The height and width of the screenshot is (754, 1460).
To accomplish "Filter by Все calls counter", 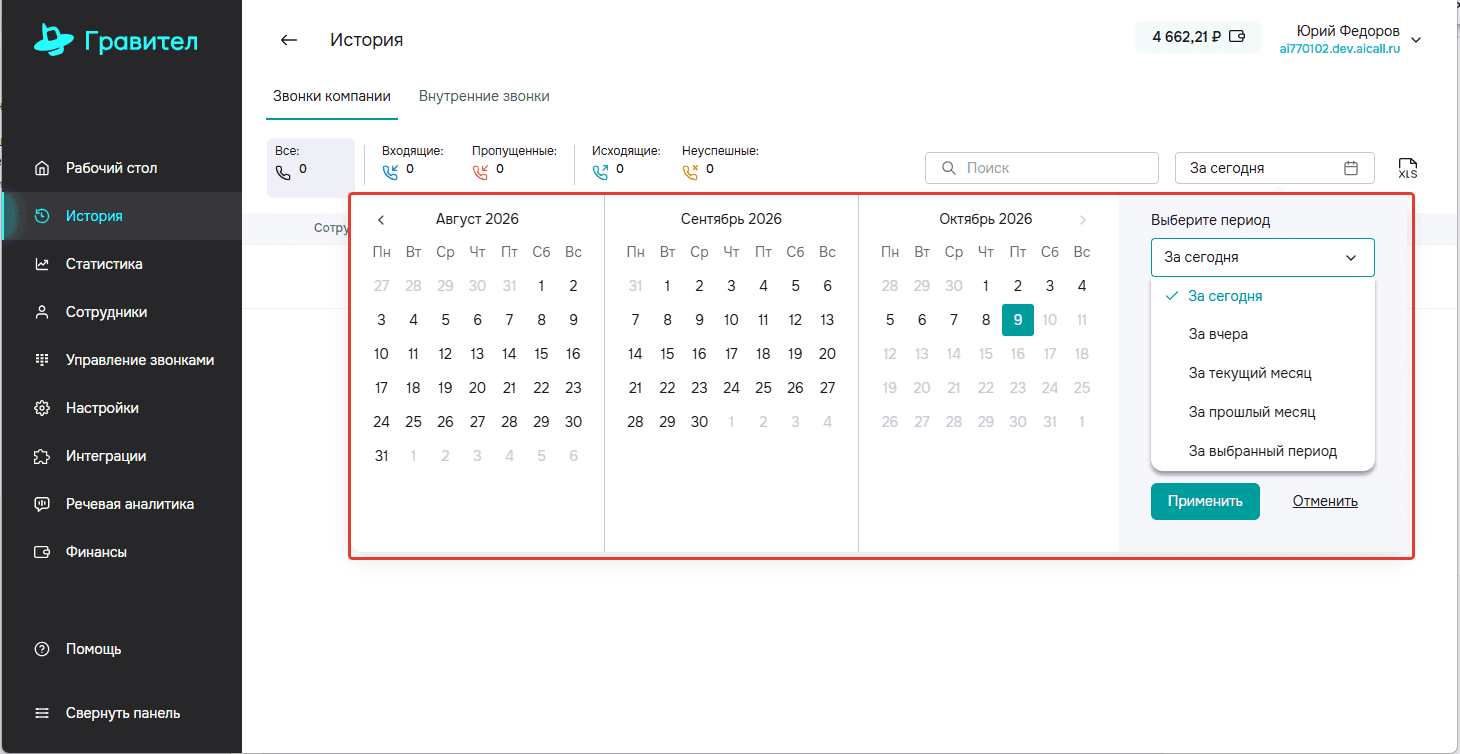I will click(311, 168).
